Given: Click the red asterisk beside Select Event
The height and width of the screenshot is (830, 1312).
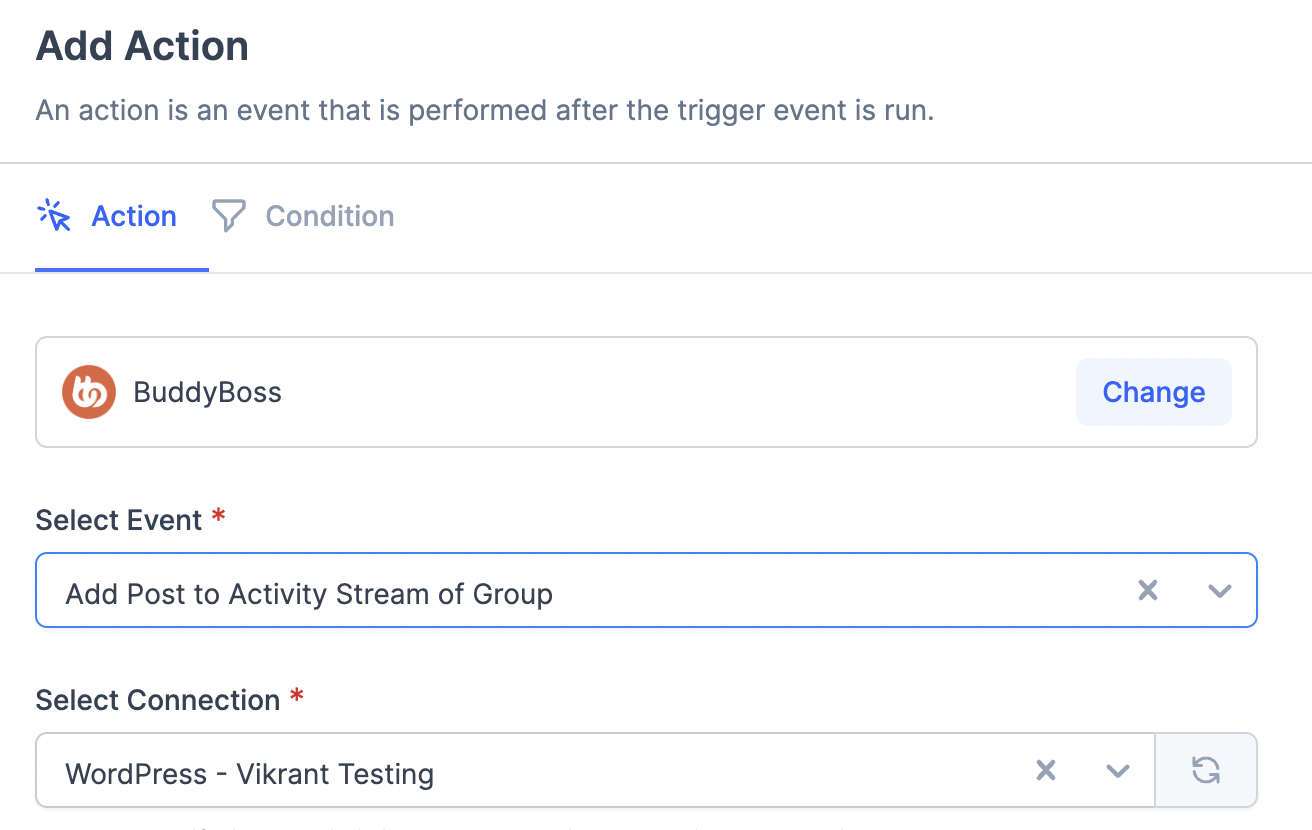Looking at the screenshot, I should 219,517.
